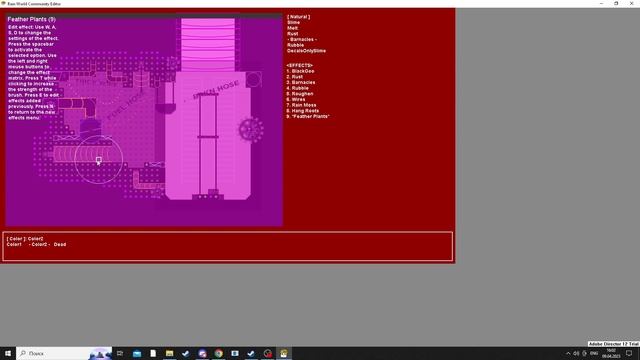640x360 pixels.
Task: Select effect 8. Hang Roots
Action: pyautogui.click(x=303, y=111)
